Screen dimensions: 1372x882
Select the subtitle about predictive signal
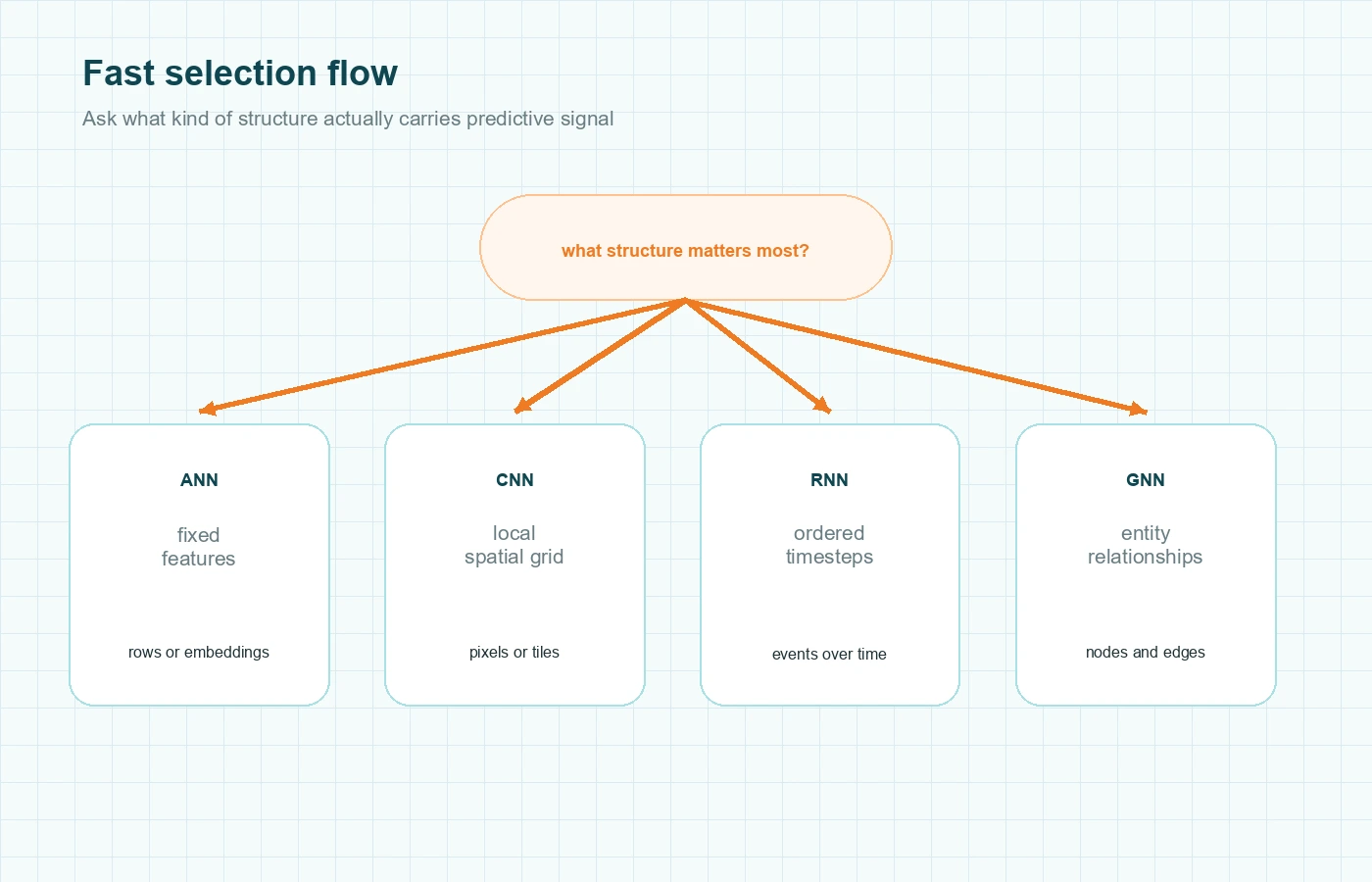(348, 119)
